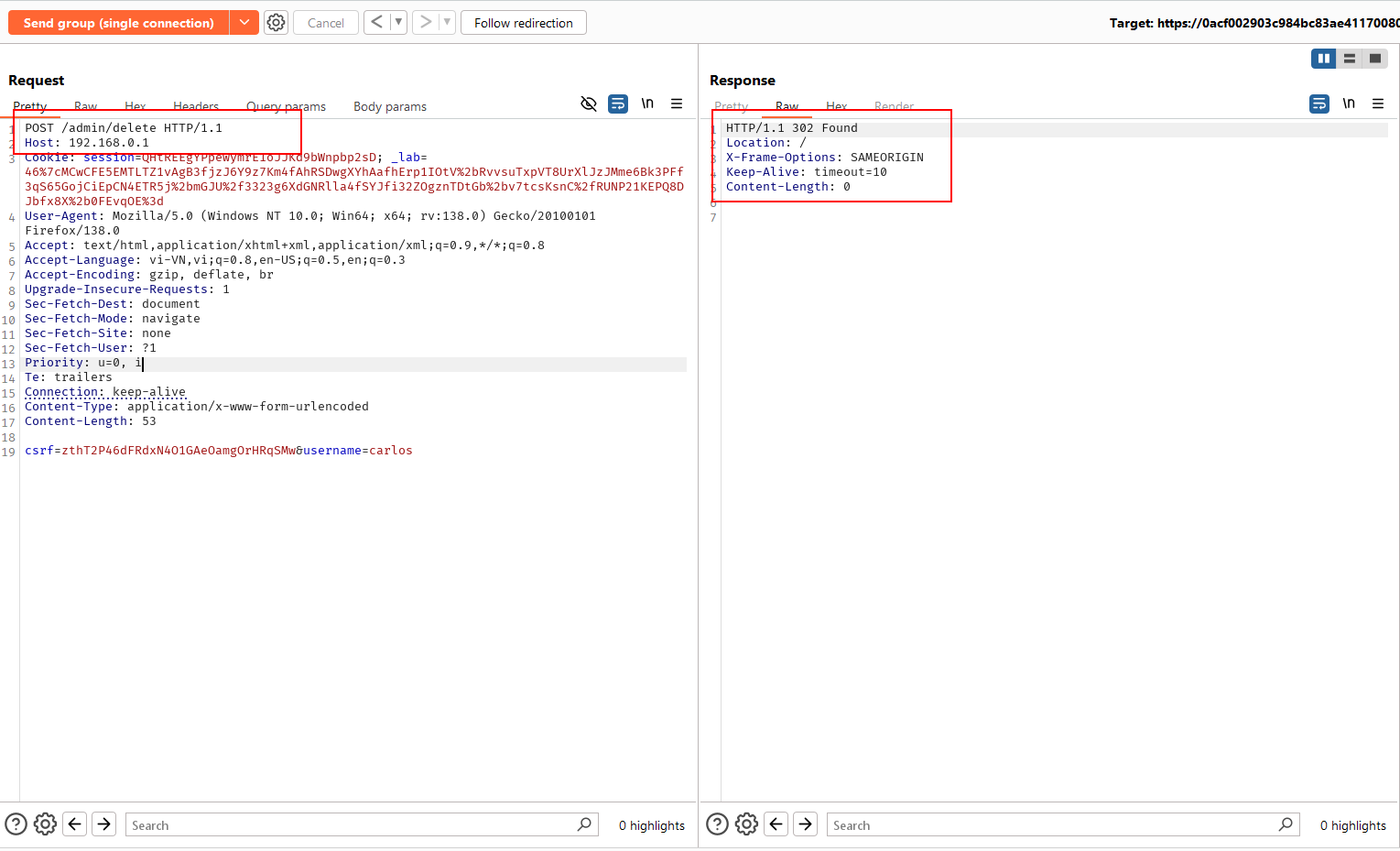
Task: Toggle line wrap in response viewer
Action: coord(1319,104)
